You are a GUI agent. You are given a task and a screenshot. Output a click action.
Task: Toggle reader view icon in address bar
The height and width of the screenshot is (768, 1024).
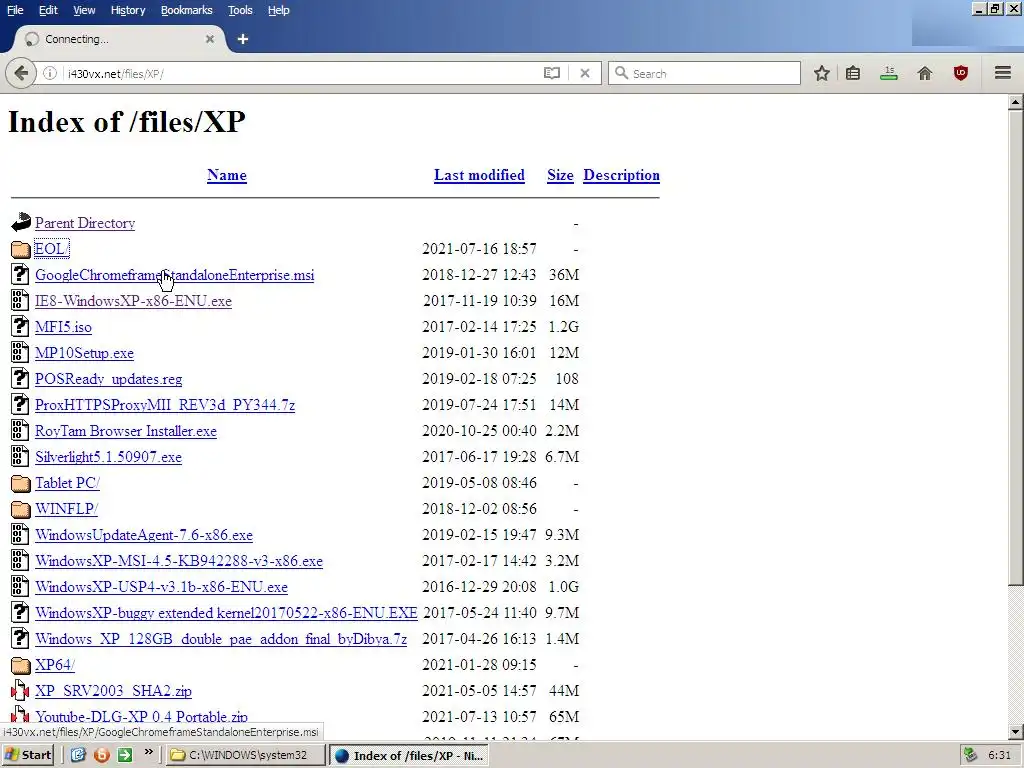(x=552, y=73)
